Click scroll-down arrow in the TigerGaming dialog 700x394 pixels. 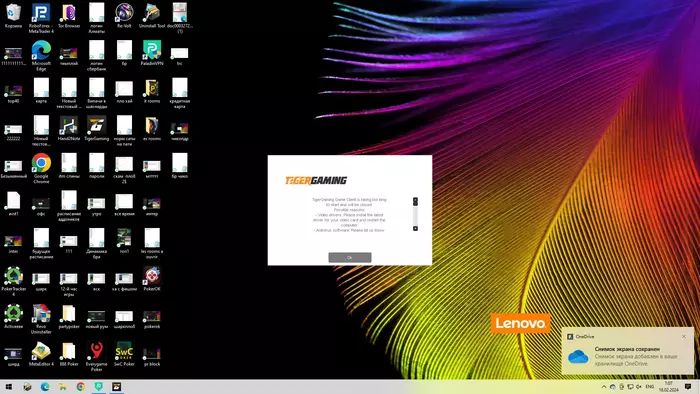[415, 228]
